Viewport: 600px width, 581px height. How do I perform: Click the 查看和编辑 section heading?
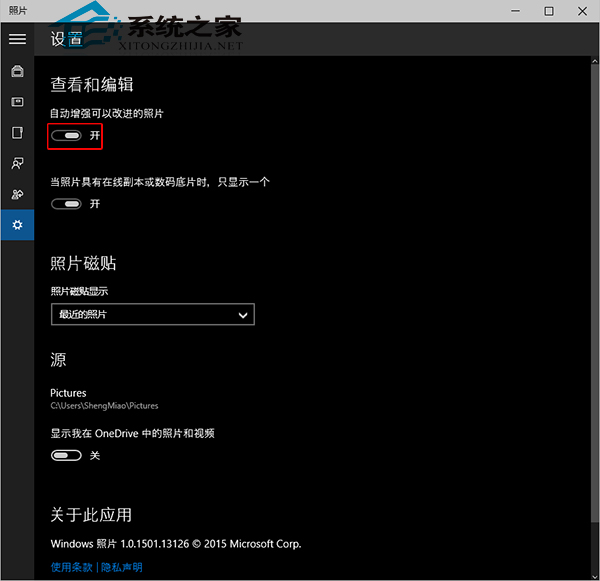91,85
